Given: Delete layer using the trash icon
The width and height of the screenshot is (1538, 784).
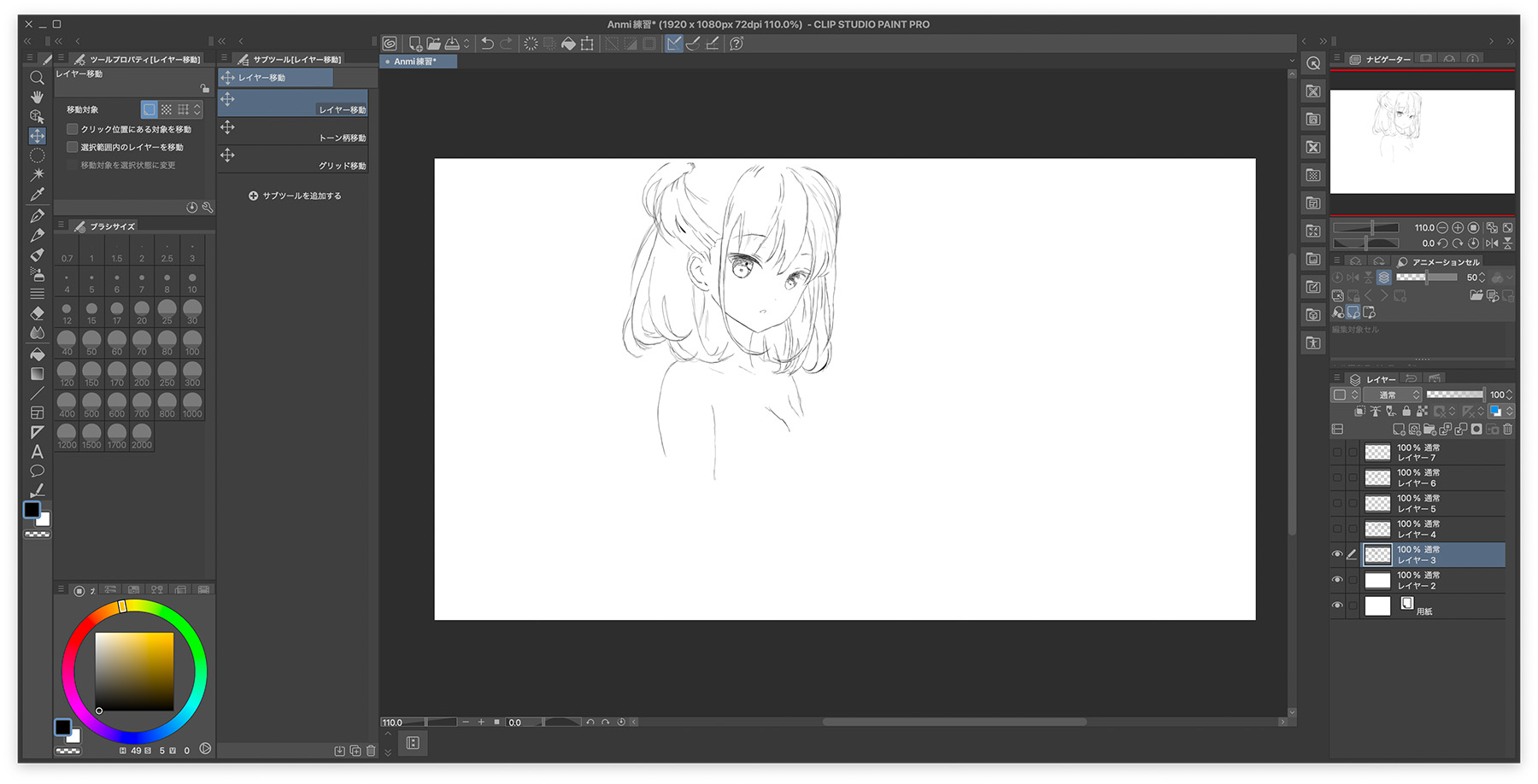Looking at the screenshot, I should 1508,430.
